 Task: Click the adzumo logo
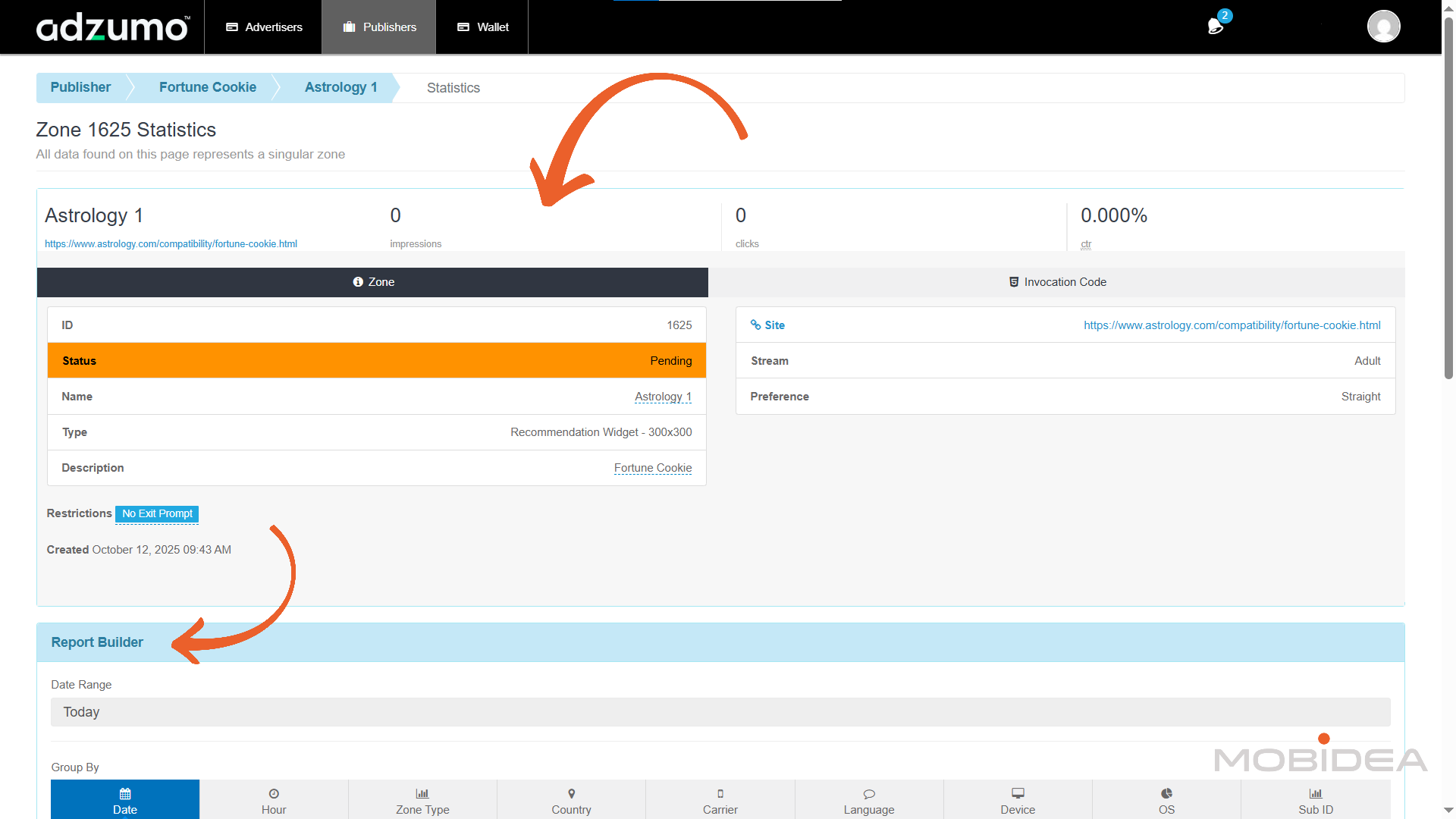point(112,28)
